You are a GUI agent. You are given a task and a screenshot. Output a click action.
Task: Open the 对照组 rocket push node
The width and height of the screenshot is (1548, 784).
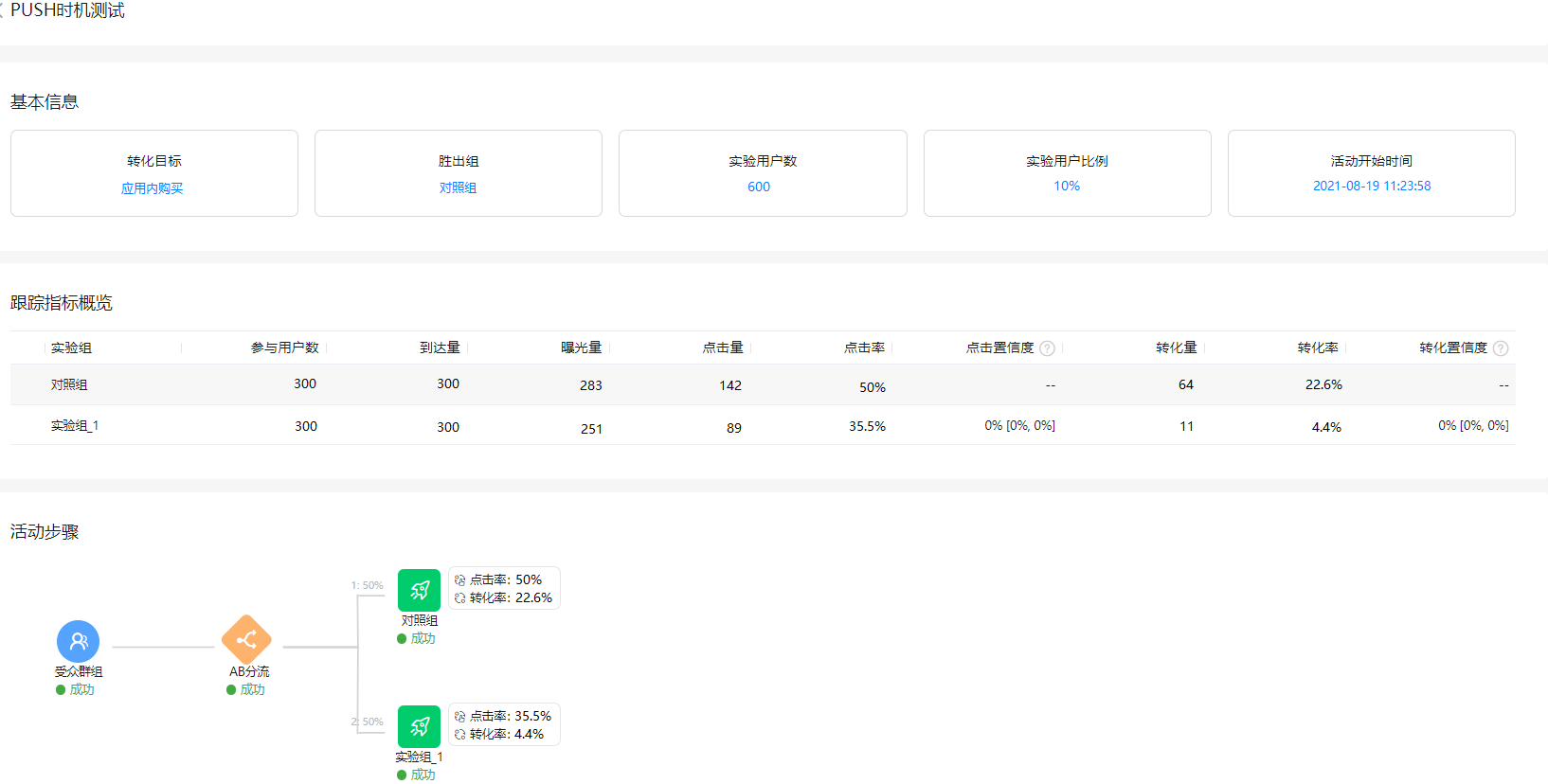[419, 590]
